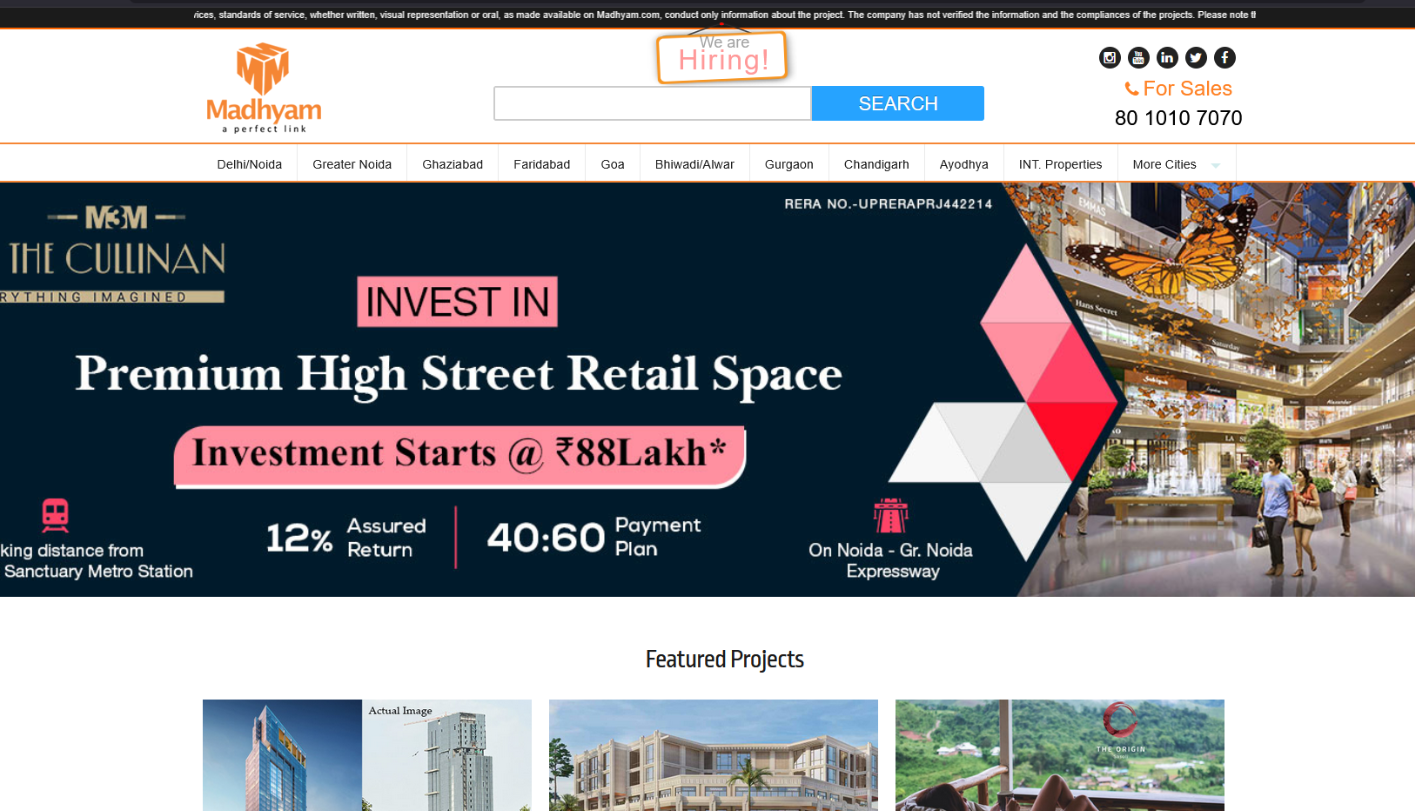
Task: Expand the More Cities dropdown
Action: pyautogui.click(x=1176, y=164)
